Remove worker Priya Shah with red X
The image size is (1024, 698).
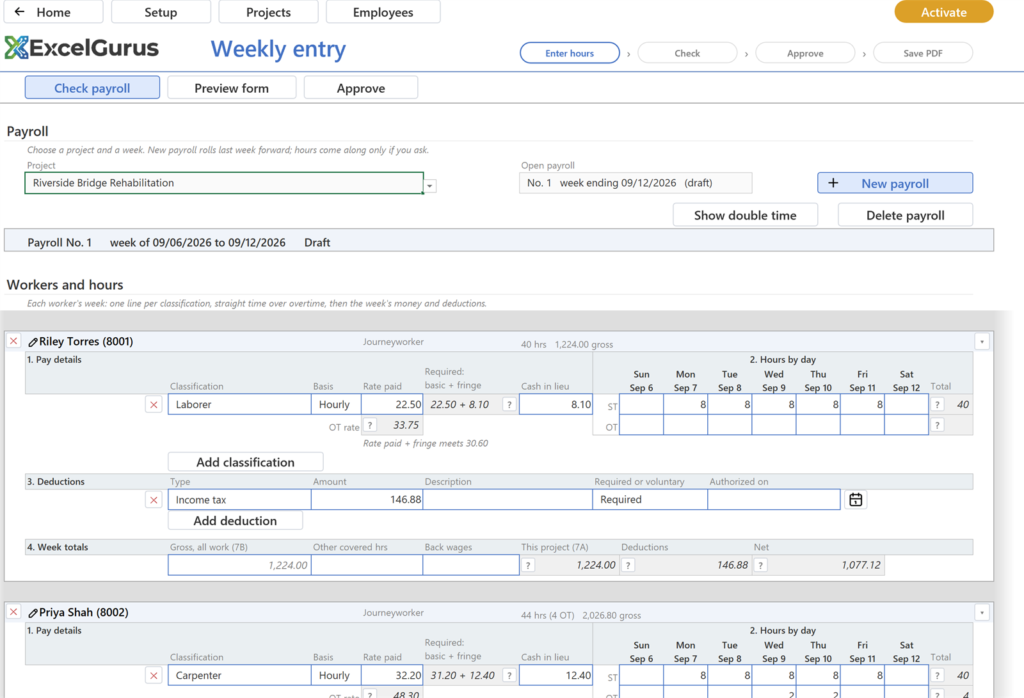tap(13, 612)
